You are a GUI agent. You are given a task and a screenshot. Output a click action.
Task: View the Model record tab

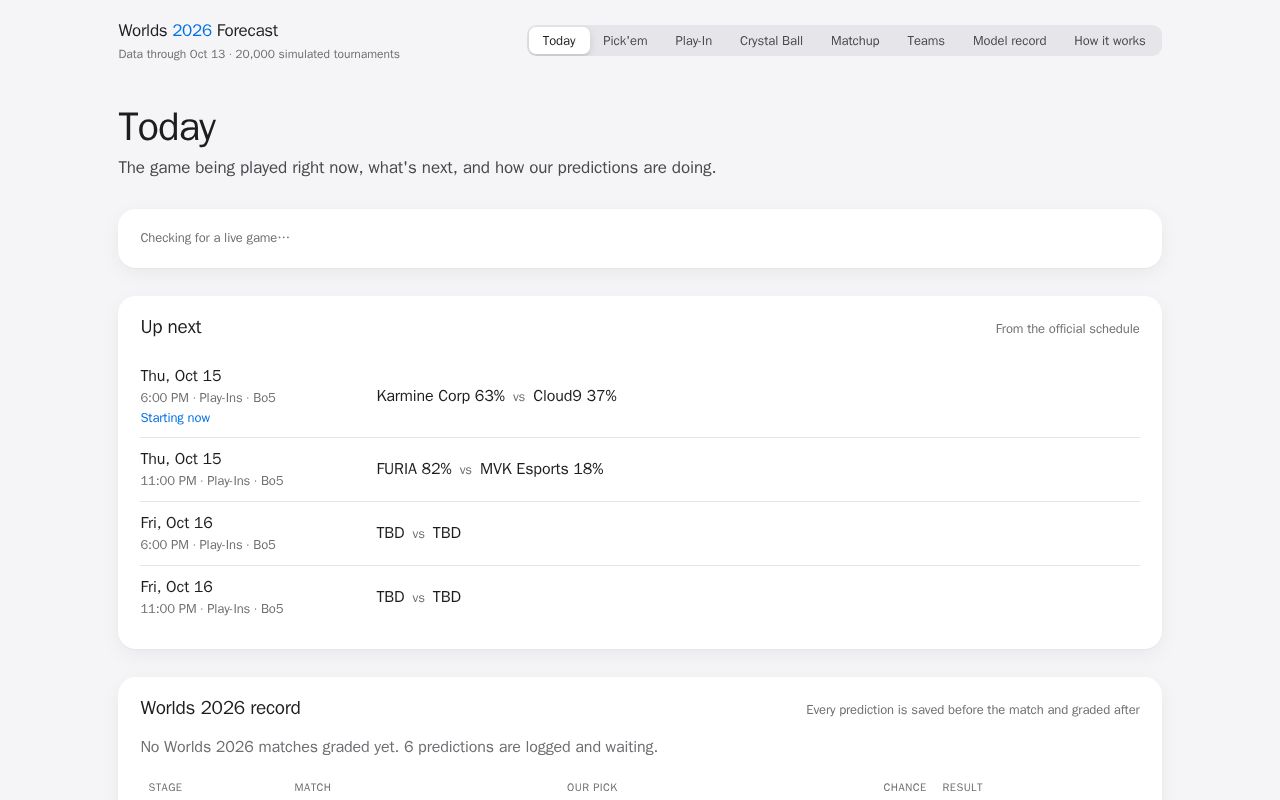[1010, 41]
